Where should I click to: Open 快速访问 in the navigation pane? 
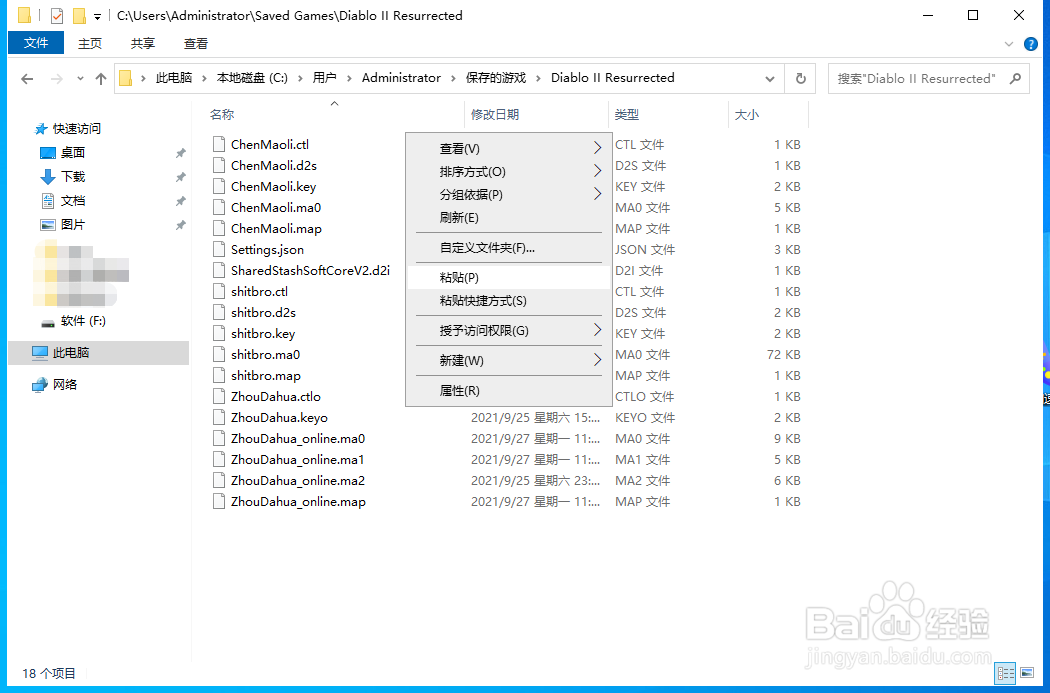[76, 129]
